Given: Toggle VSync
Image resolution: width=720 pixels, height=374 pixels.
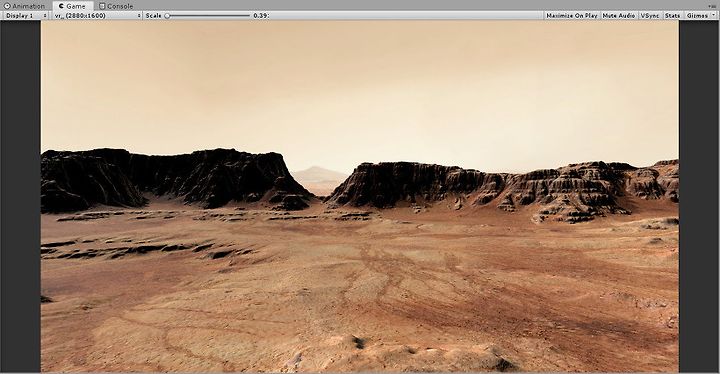Looking at the screenshot, I should pos(650,16).
